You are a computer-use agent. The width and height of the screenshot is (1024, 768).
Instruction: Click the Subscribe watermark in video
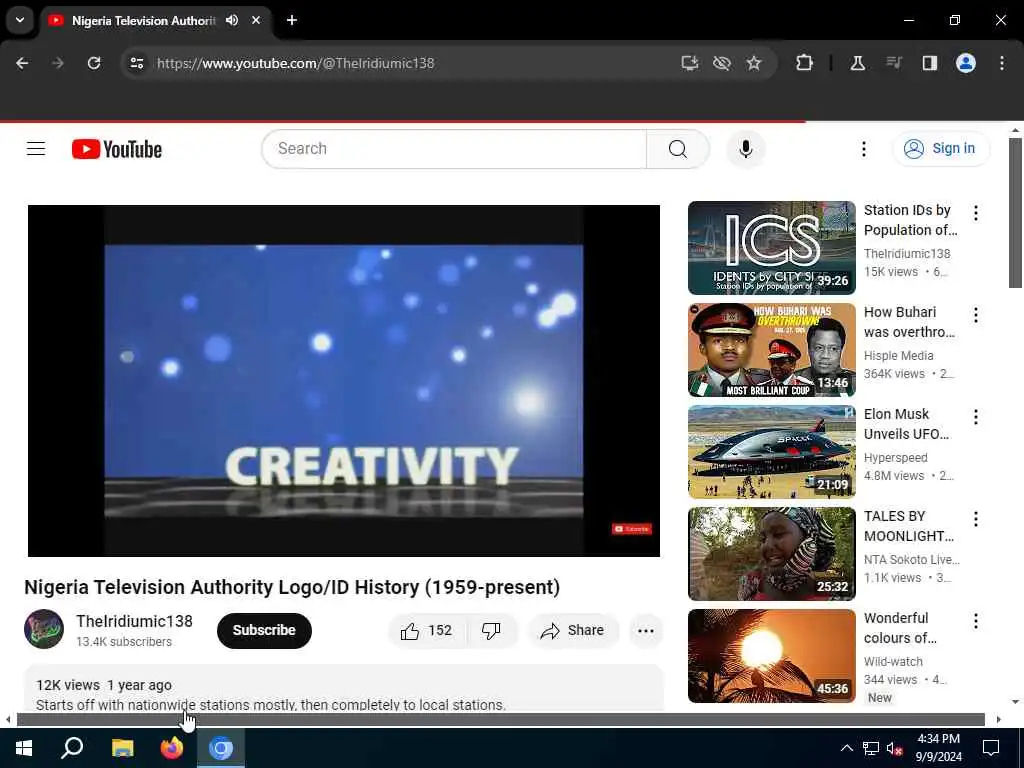(632, 529)
